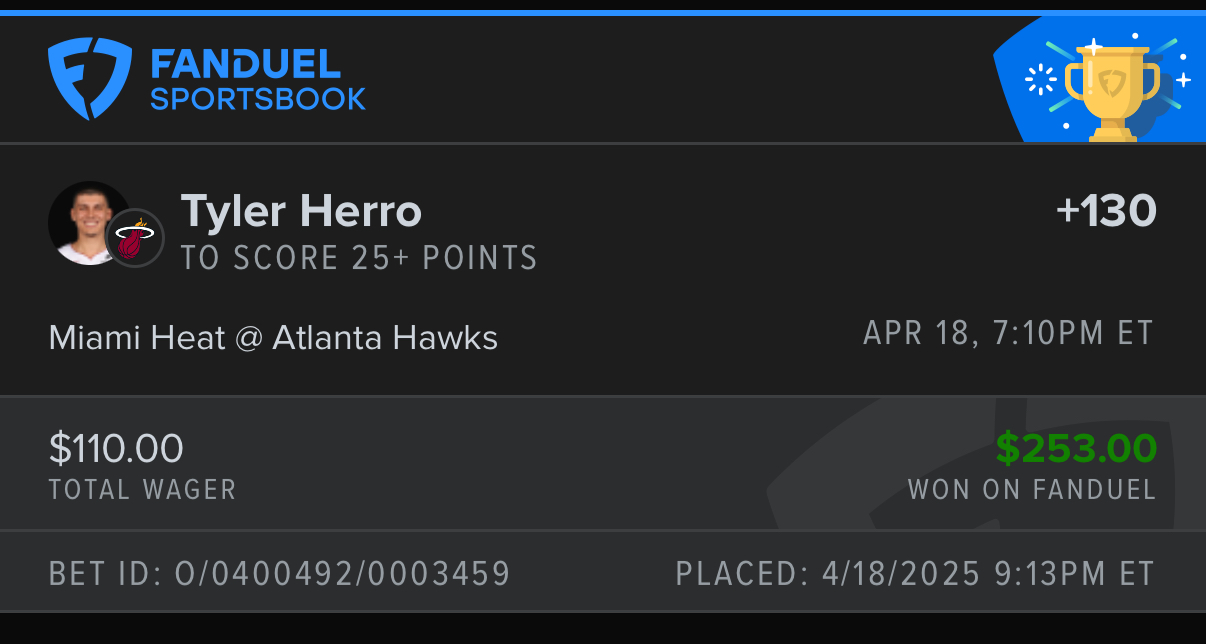Select the TO SCORE 25+ POINTS market
This screenshot has width=1206, height=644.
pyautogui.click(x=359, y=258)
